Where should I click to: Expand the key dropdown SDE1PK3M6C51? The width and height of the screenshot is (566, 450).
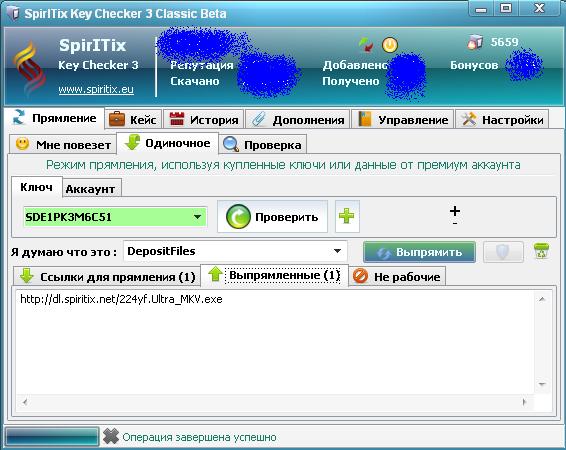pyautogui.click(x=197, y=217)
